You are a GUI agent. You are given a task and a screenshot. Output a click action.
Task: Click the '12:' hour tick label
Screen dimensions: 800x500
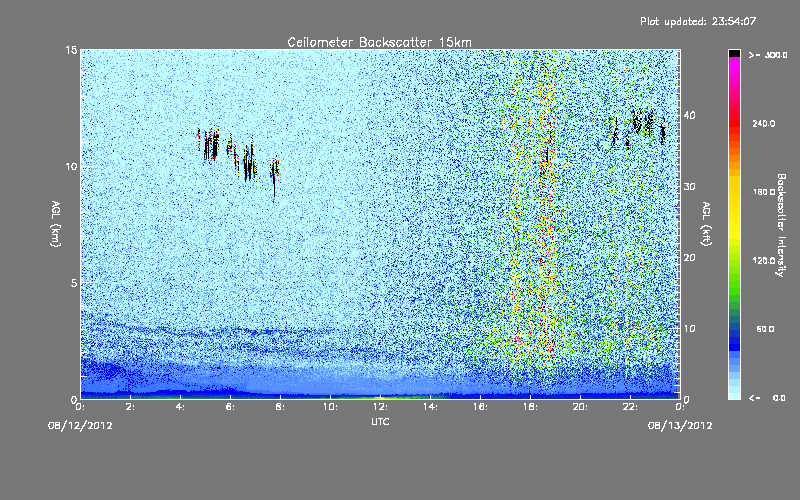tap(380, 407)
